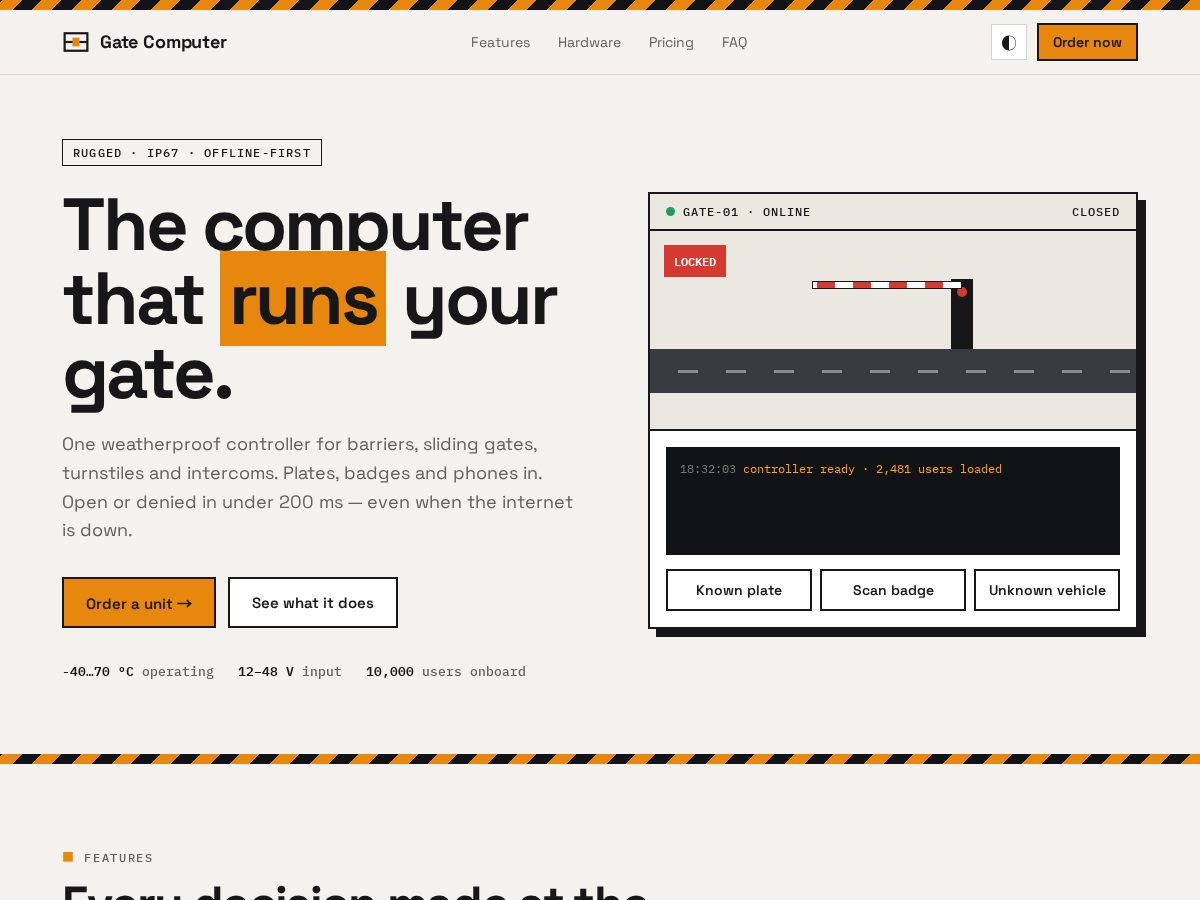Click the GATE-01 · ONLINE label
The height and width of the screenshot is (900, 1200).
(x=747, y=212)
